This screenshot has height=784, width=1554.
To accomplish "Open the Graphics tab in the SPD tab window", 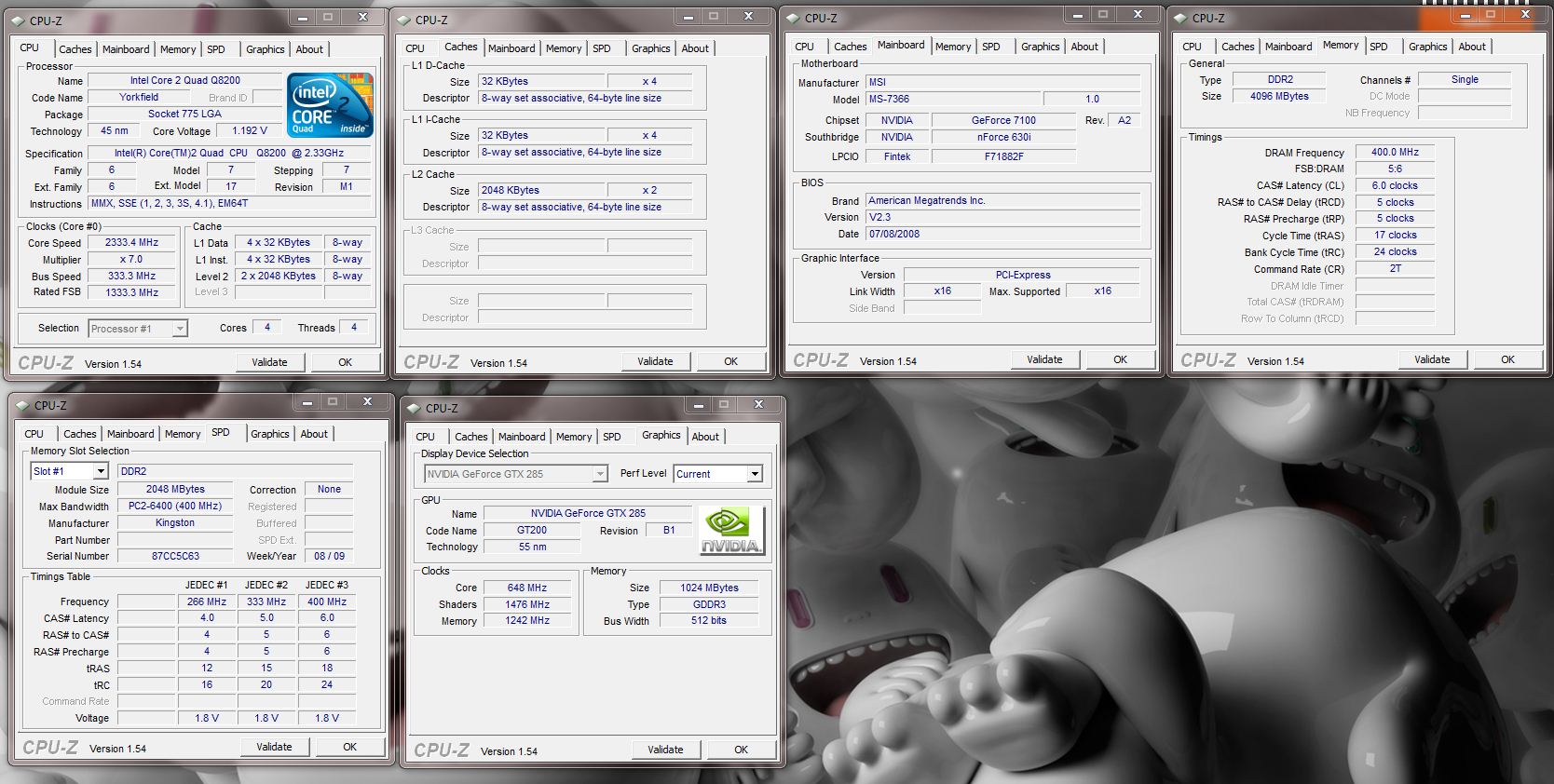I will 269,434.
